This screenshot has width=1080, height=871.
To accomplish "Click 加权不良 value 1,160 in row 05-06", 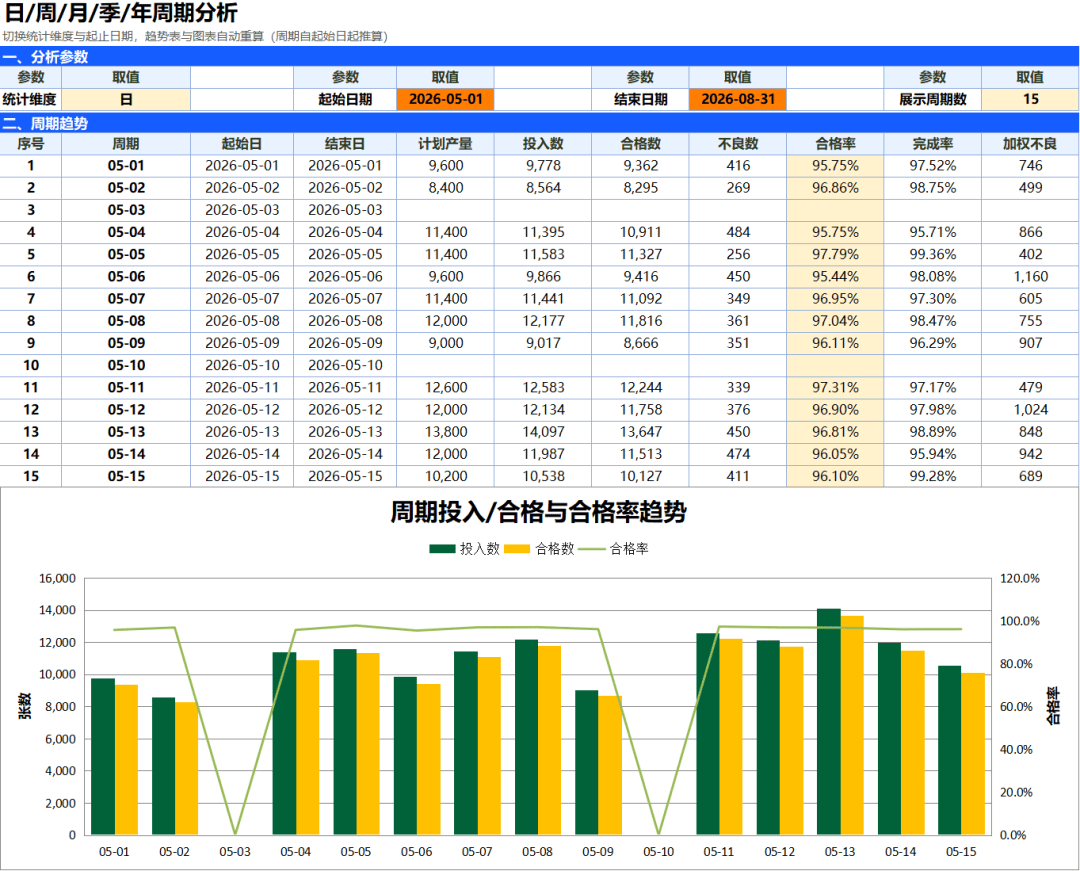I will point(1030,277).
